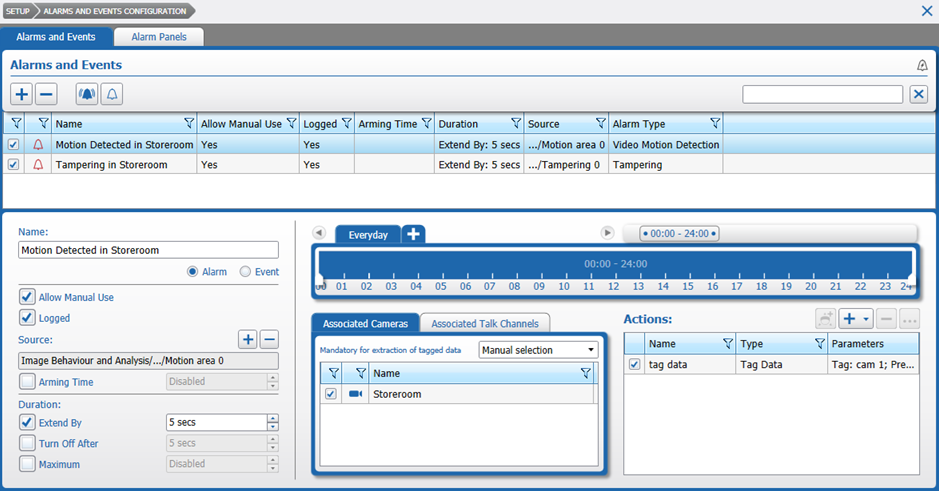Click the Actions remove minus button
Screen dimensions: 939x491
tap(886, 319)
